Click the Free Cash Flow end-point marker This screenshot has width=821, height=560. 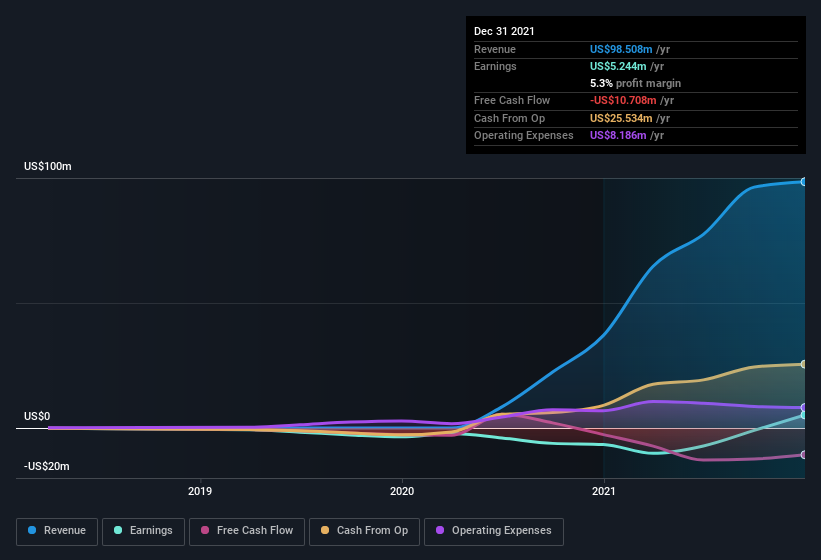click(804, 455)
